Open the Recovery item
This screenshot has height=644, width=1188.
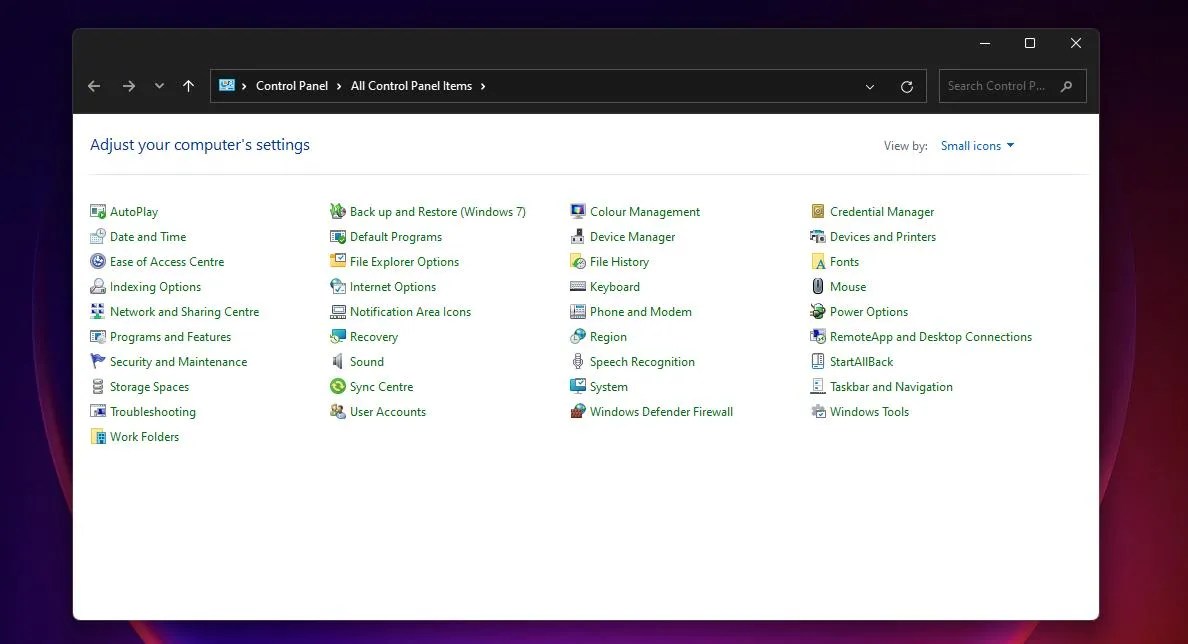(x=372, y=336)
